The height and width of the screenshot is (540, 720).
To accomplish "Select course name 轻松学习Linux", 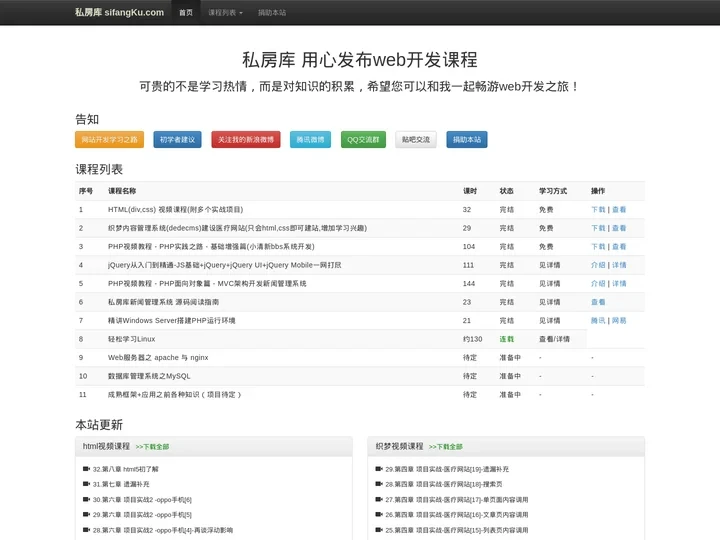I will pyautogui.click(x=131, y=339).
